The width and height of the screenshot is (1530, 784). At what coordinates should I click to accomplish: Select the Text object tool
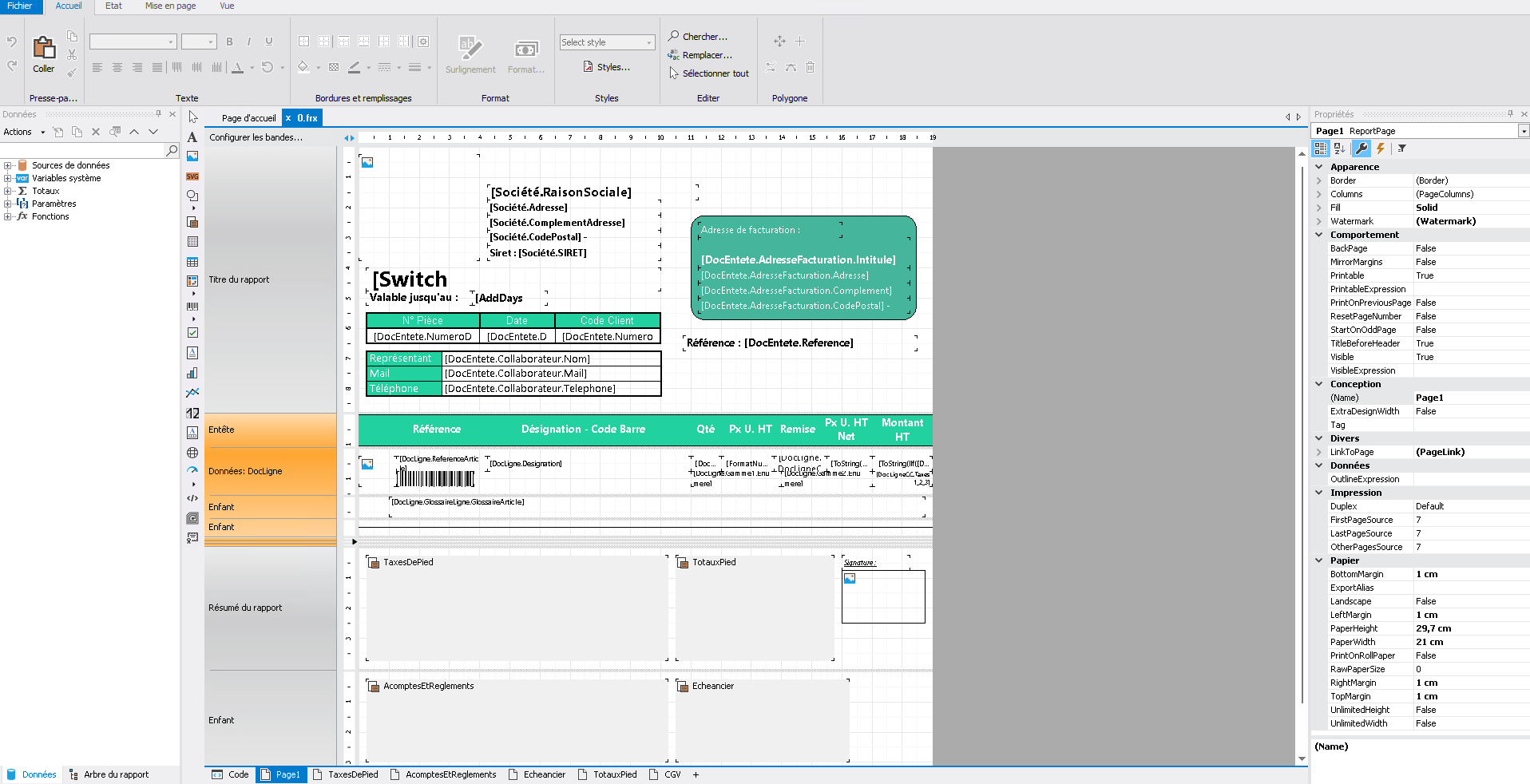point(192,137)
